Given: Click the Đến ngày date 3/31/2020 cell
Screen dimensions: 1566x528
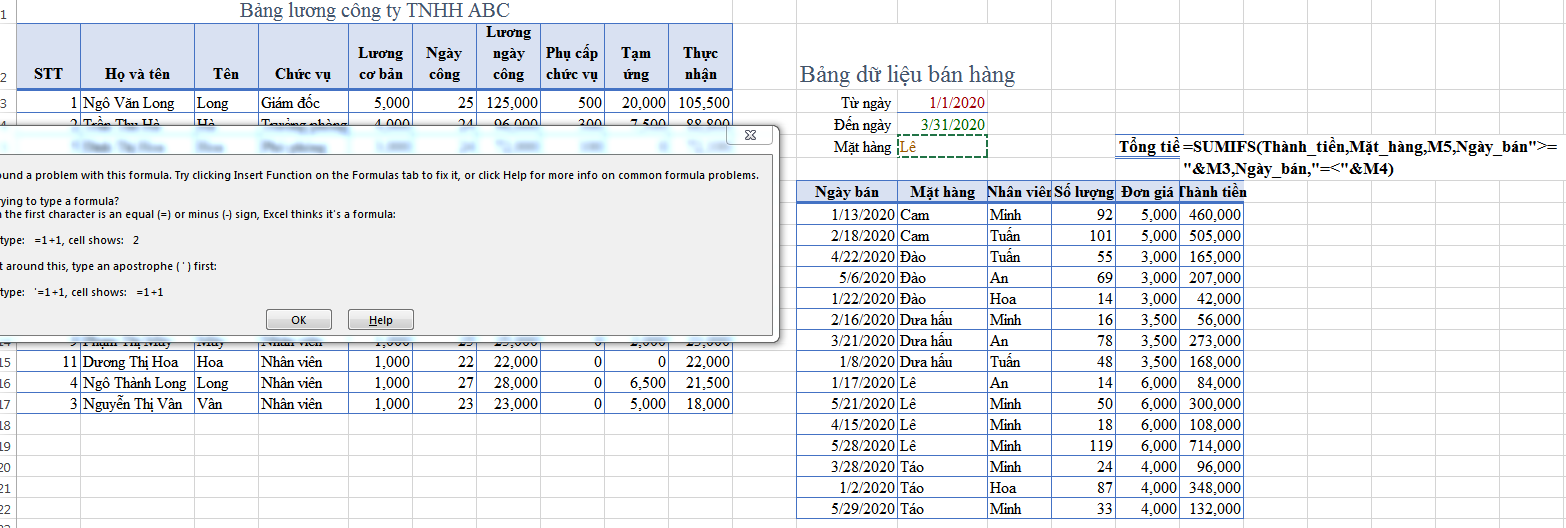Looking at the screenshot, I should (x=942, y=125).
